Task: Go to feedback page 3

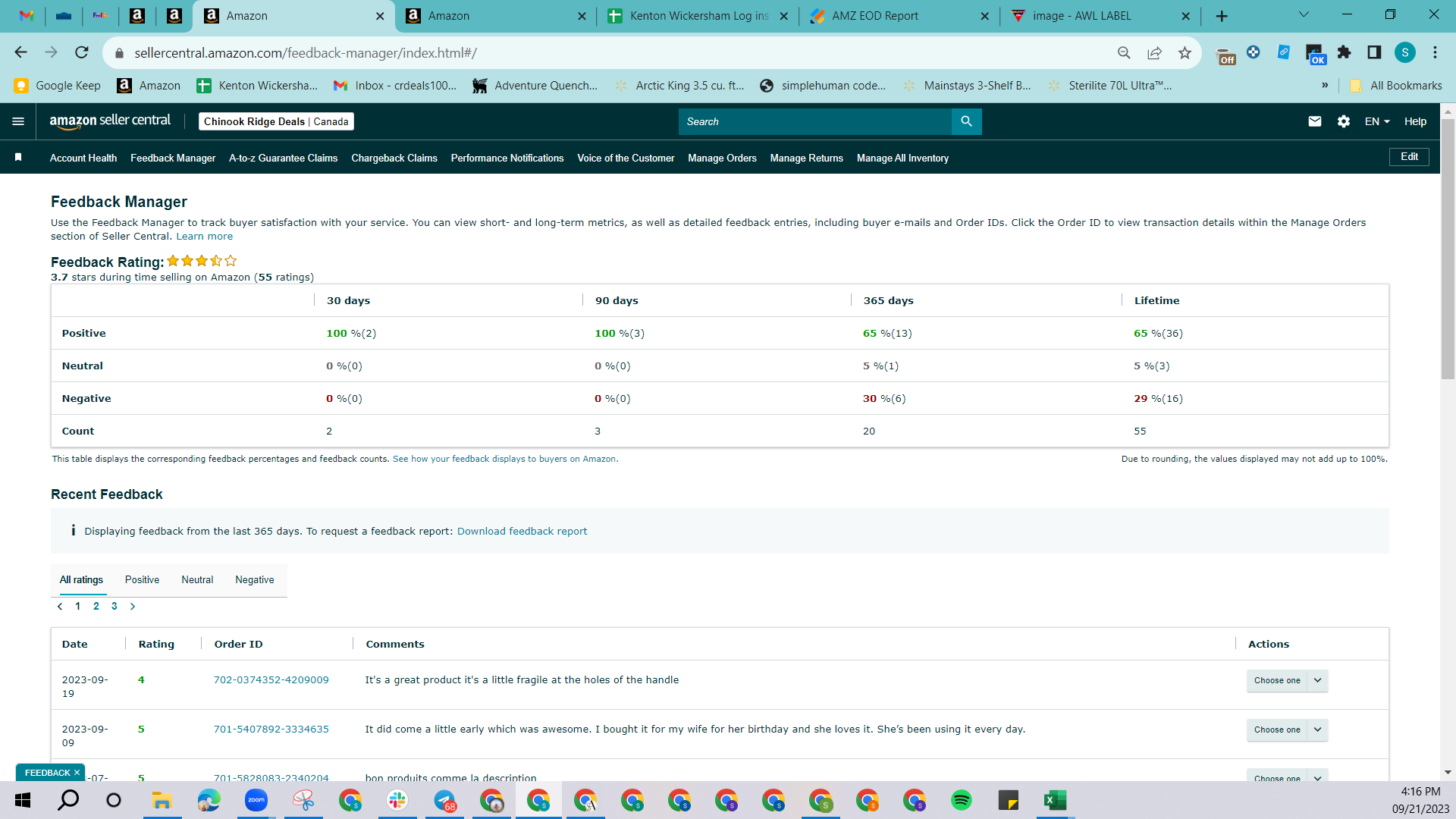Action: coord(115,606)
